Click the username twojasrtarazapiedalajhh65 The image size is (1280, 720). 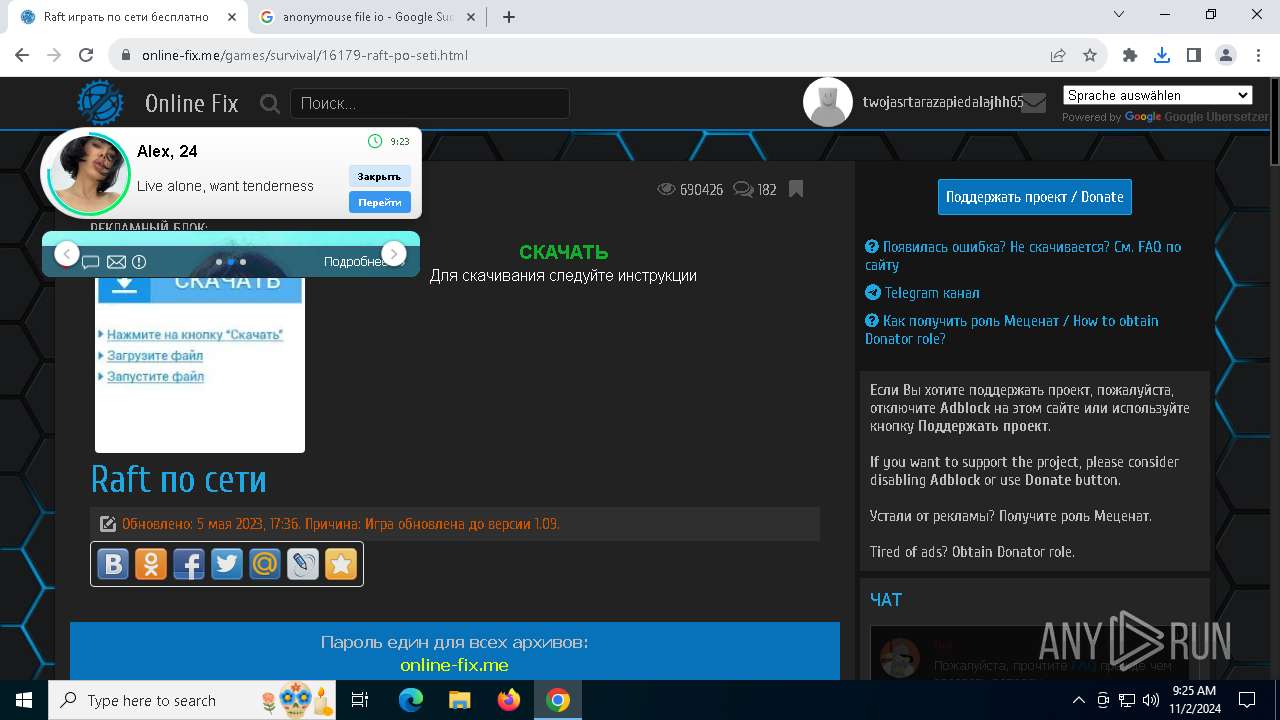(943, 102)
